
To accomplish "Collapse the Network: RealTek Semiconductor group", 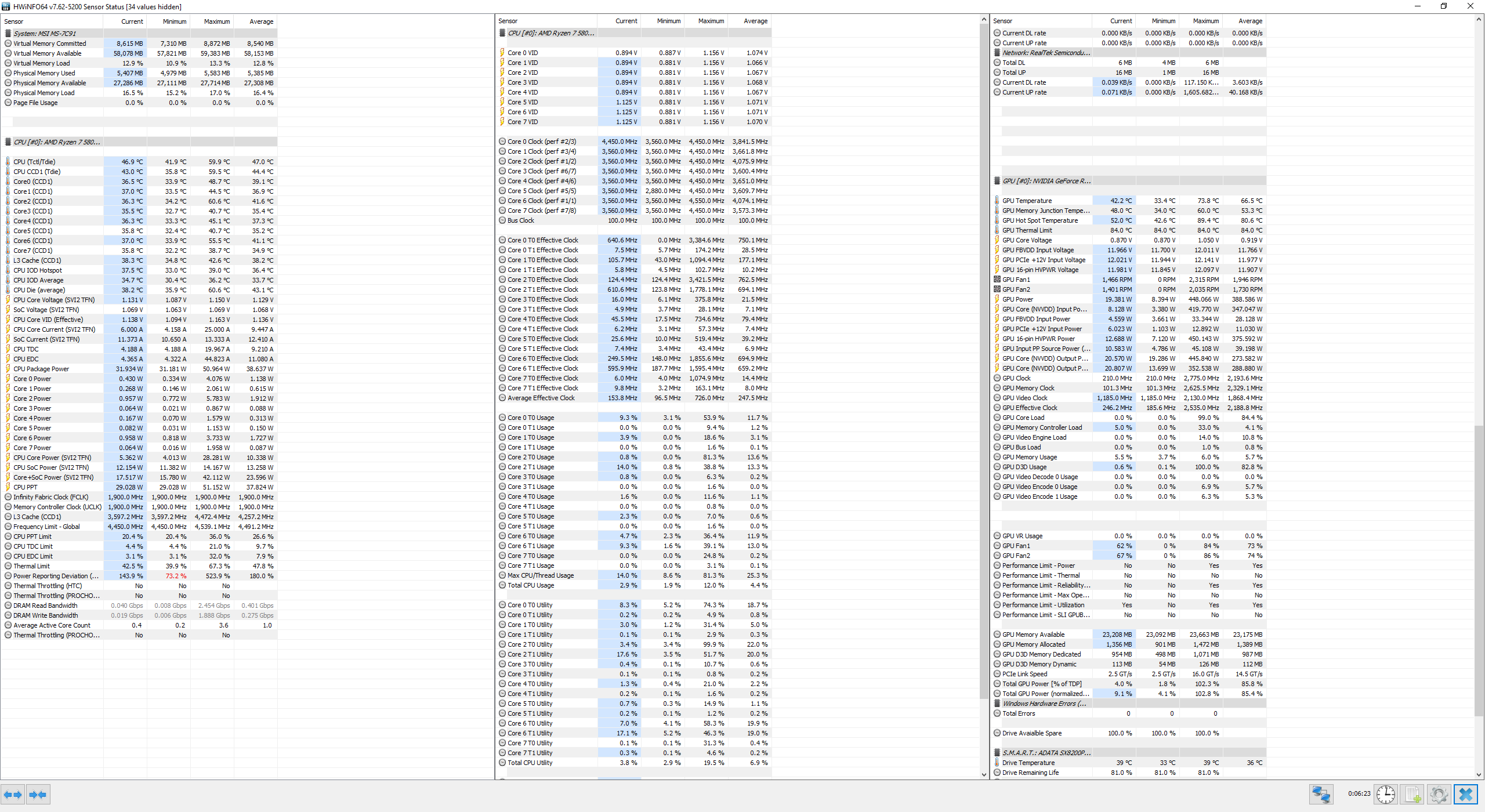I will click(x=1046, y=53).
